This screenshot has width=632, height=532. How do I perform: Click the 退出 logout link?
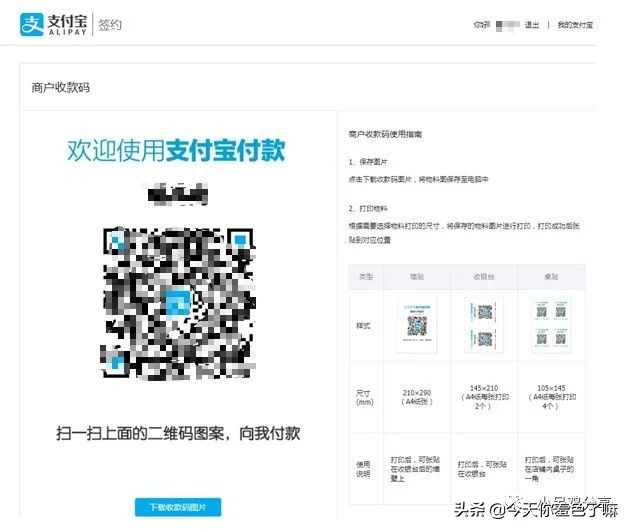(x=532, y=25)
